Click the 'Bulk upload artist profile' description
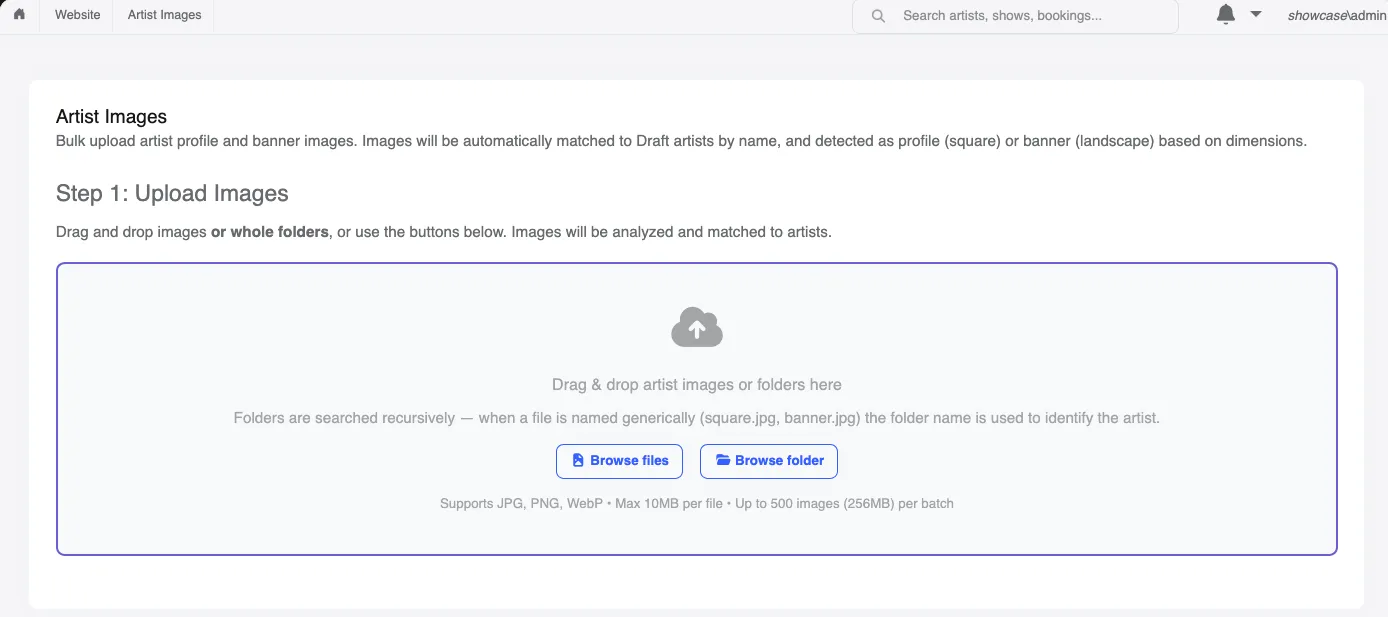Viewport: 1388px width, 617px height. (681, 141)
